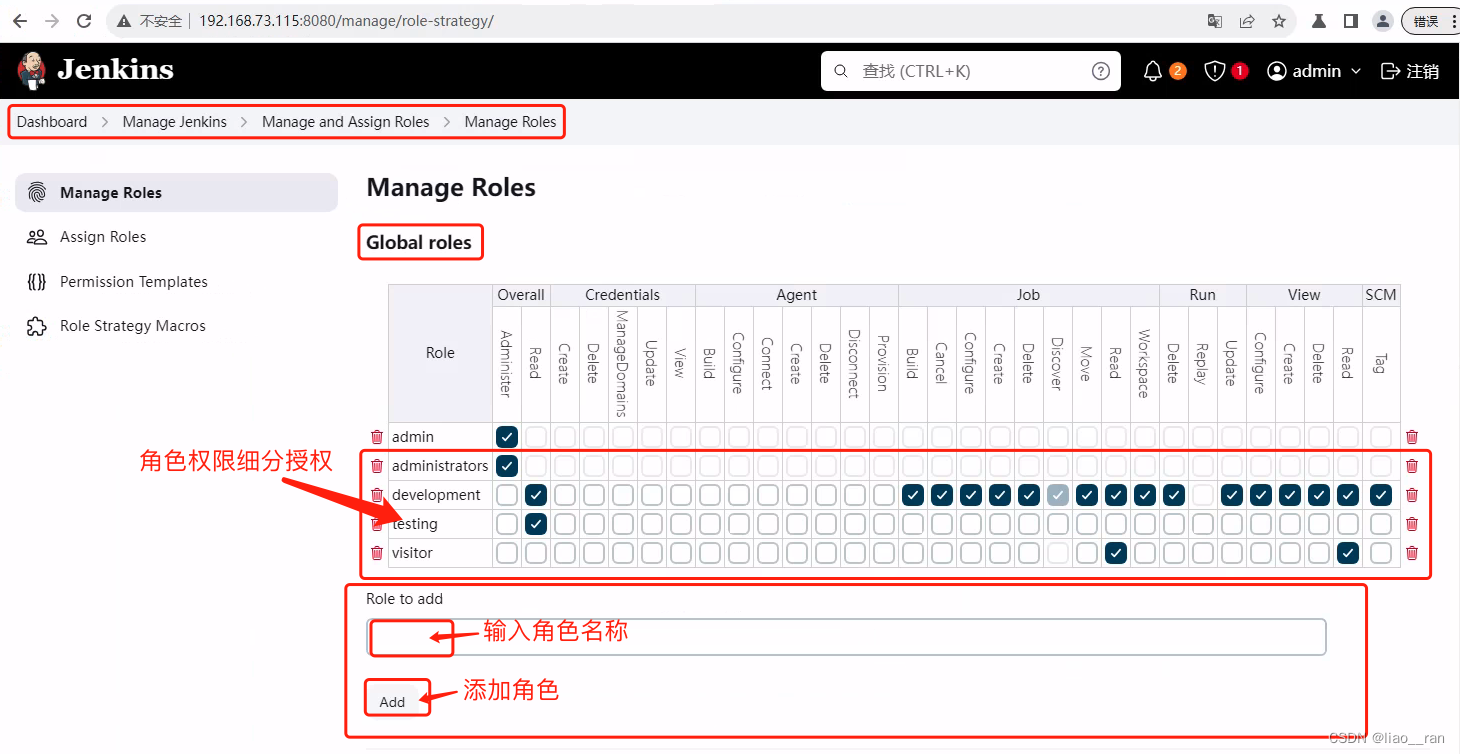Reload the current page

click(84, 21)
